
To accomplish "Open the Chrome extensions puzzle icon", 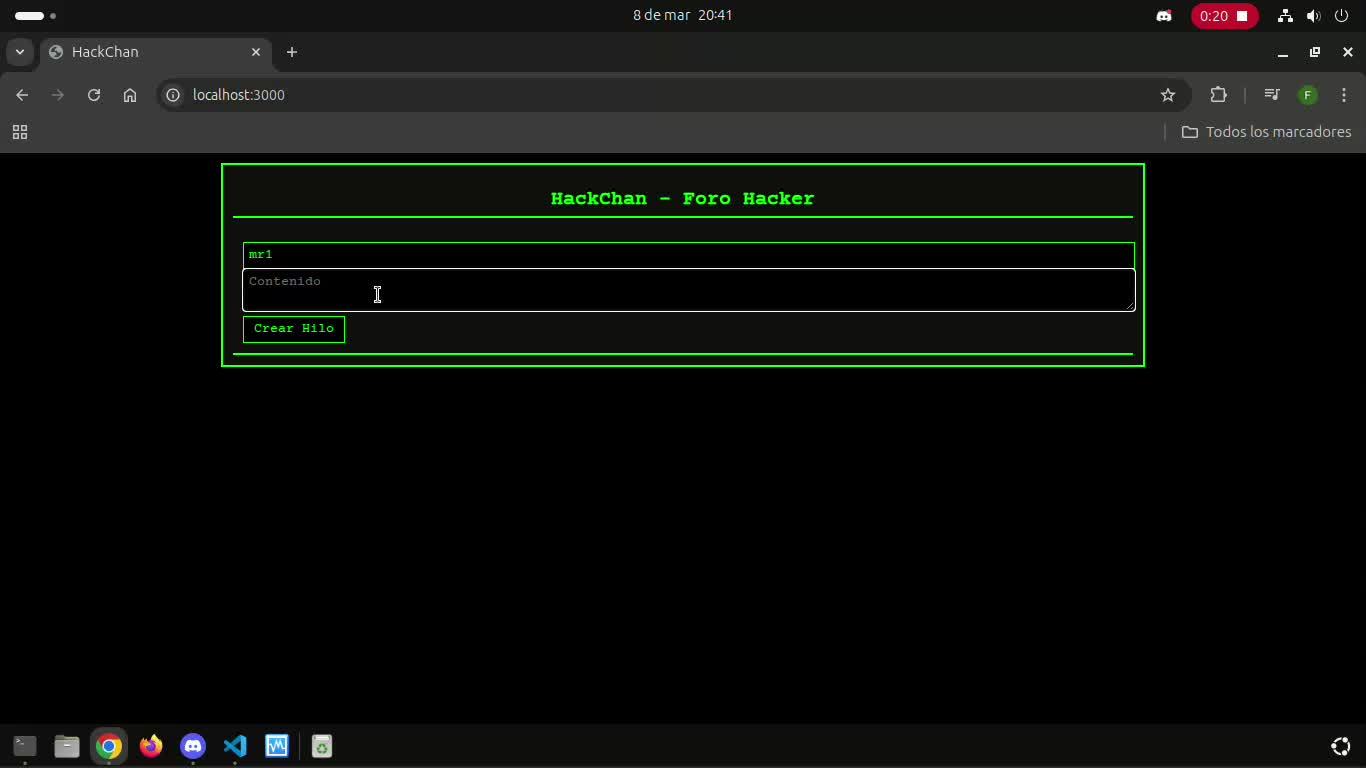I will point(1218,95).
